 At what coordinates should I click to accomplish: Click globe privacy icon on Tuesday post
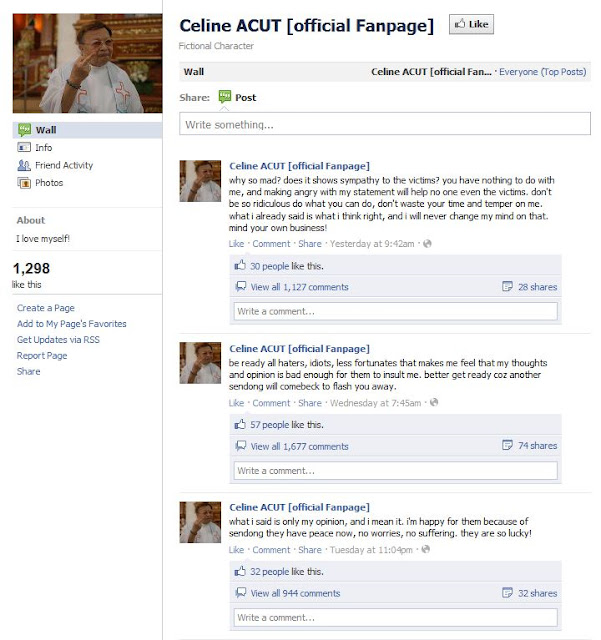(425, 549)
